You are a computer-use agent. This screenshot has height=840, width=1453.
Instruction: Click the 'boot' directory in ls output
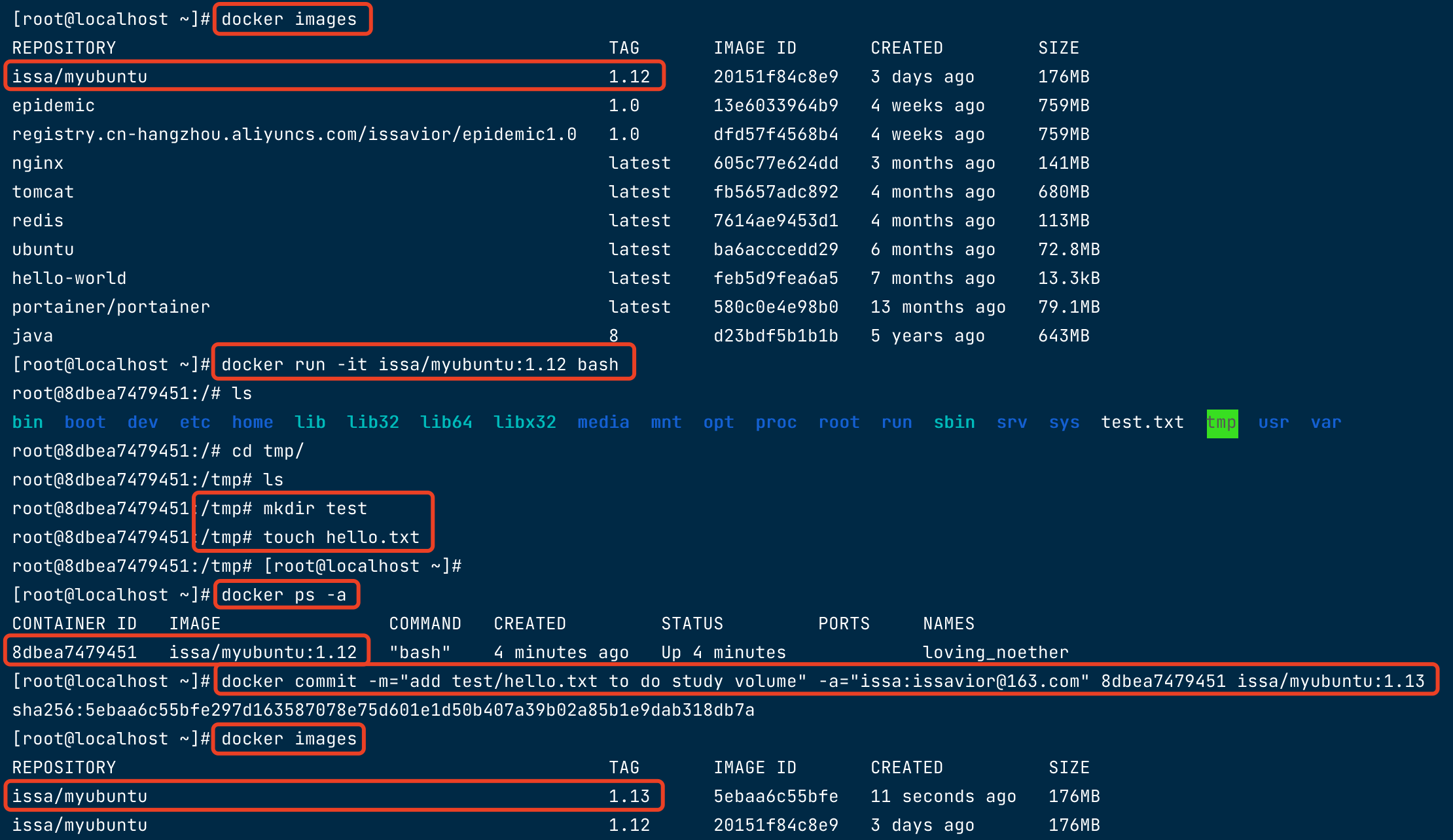85,422
